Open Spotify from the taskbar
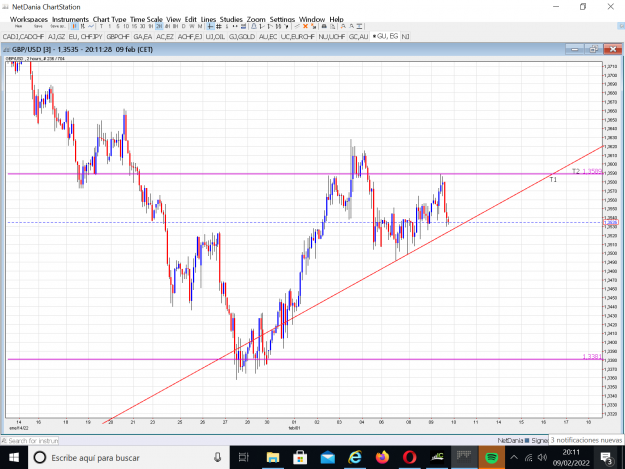Viewport: 625px width, 469px height. [491, 457]
